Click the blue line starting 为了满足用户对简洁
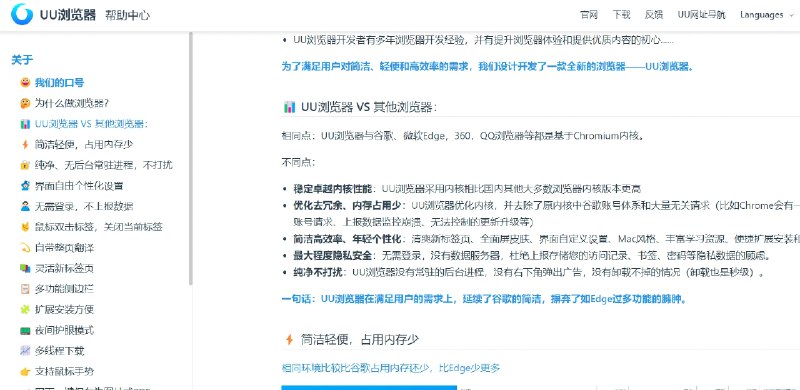The image size is (800, 390). [x=488, y=67]
